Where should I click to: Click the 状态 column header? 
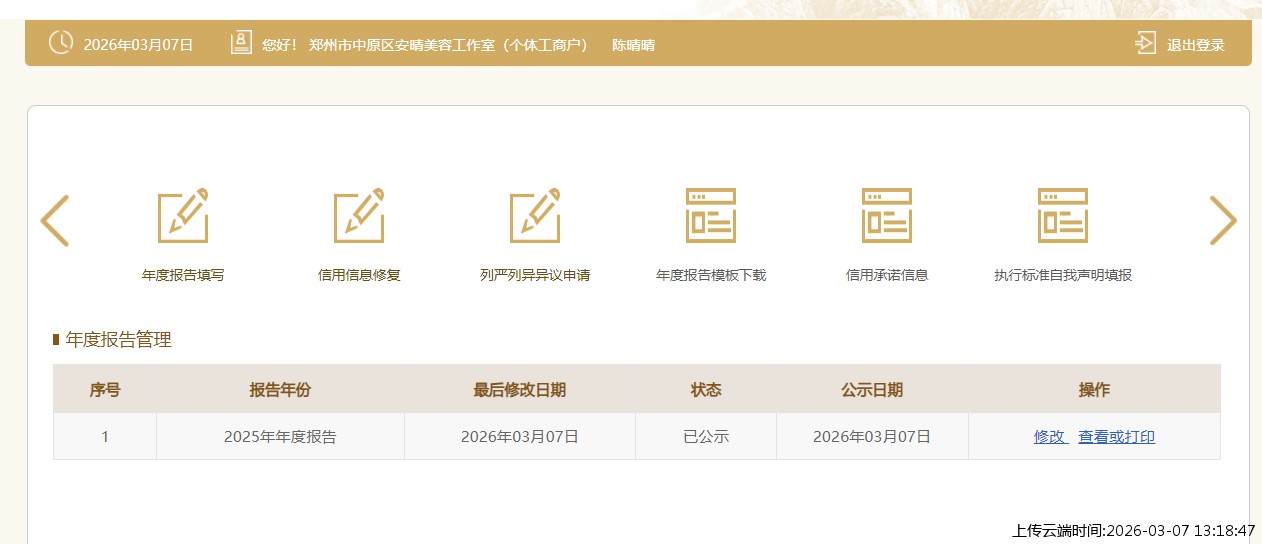click(705, 390)
